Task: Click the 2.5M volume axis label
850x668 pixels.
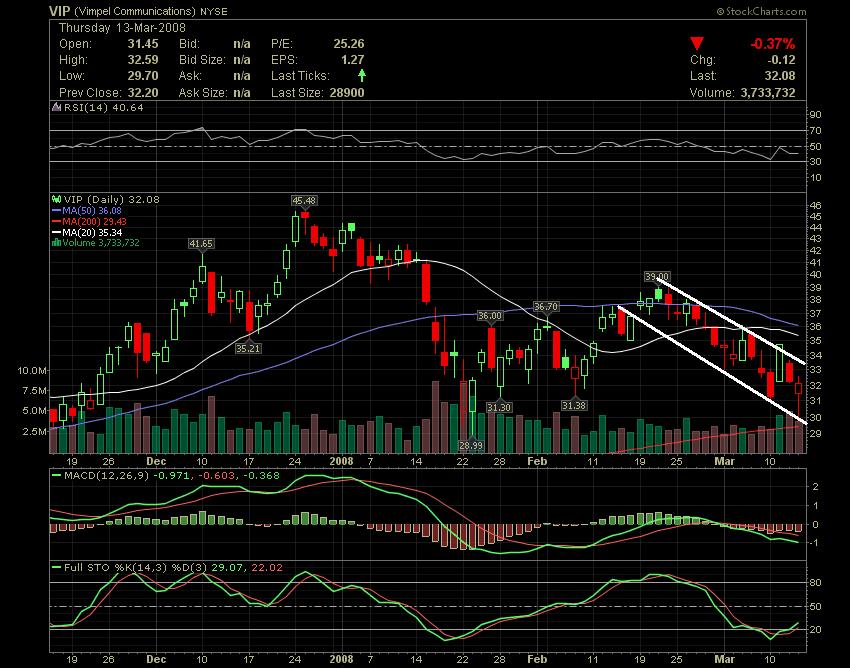Action: (x=34, y=432)
